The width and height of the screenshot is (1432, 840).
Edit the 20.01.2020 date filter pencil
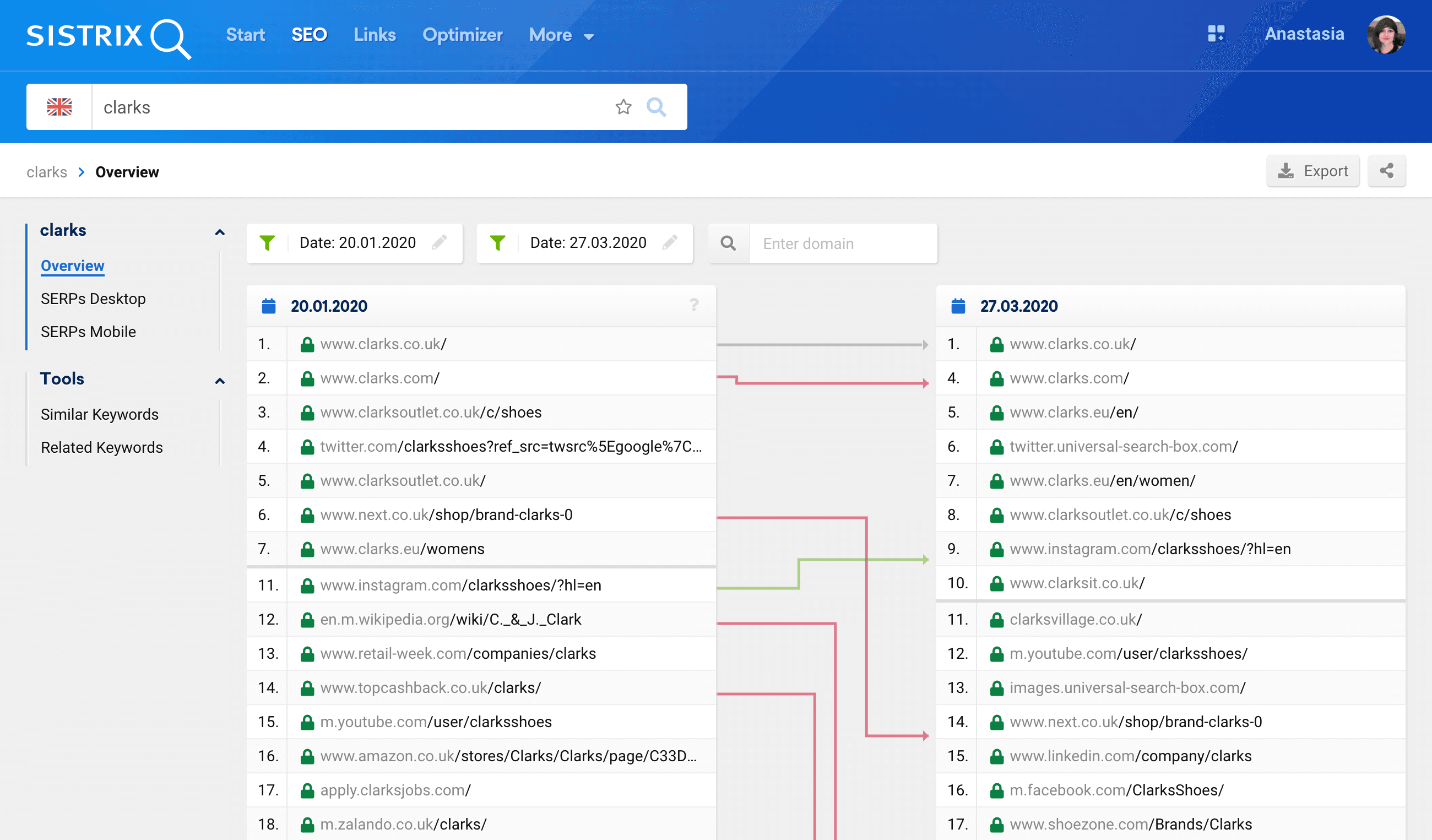[x=440, y=243]
